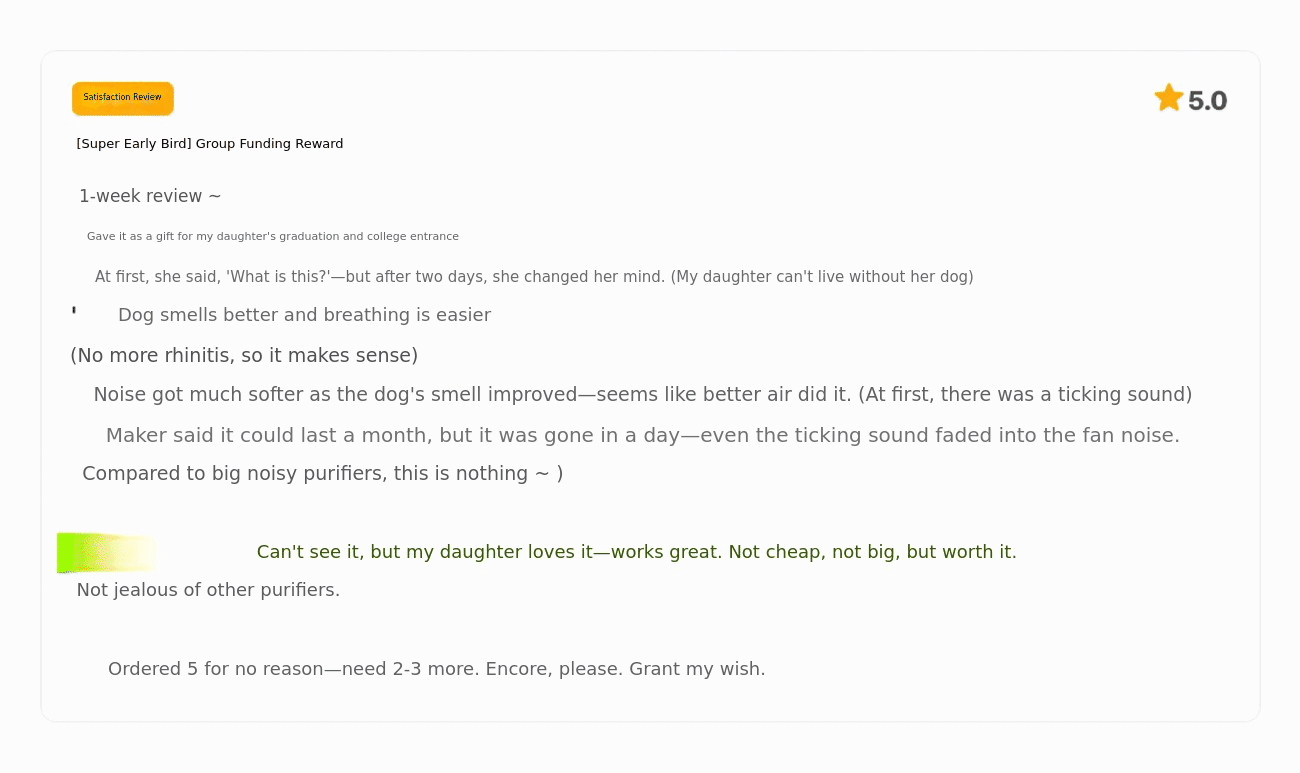Open the Super Early Bird Group Funding Reward
Viewport: 1300px width, 773px height.
click(210, 144)
